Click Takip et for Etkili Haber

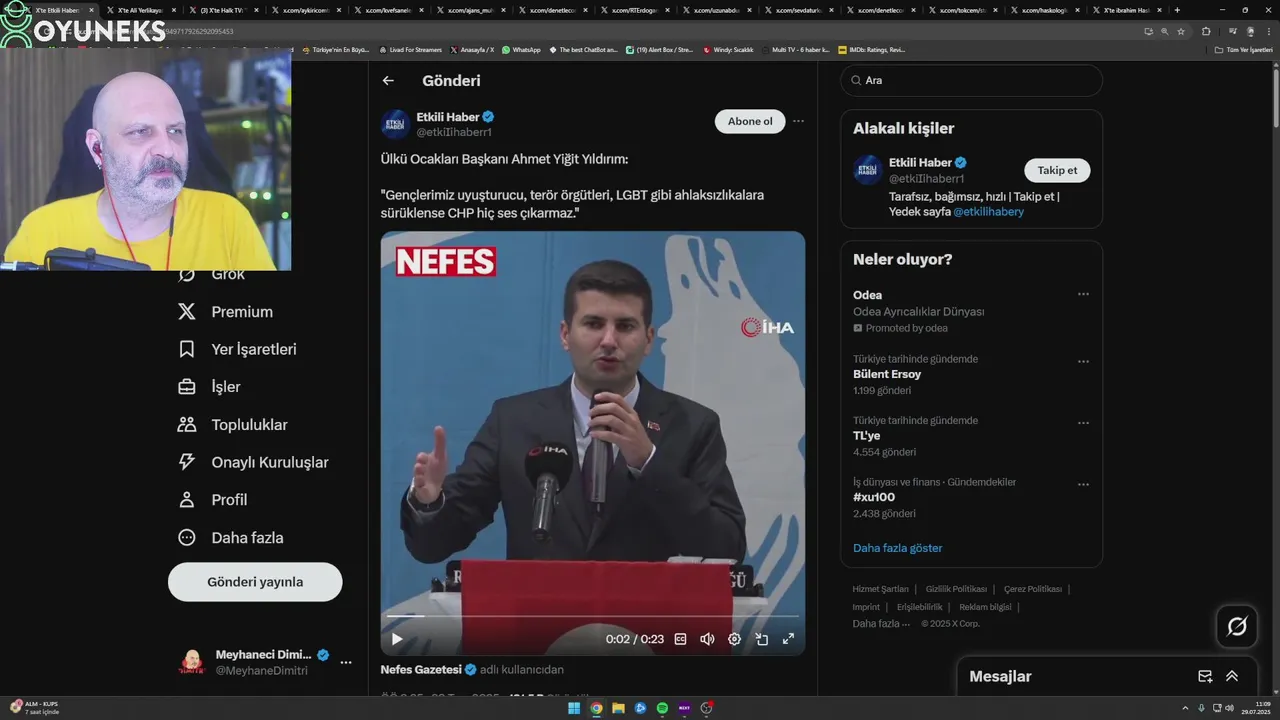(1057, 170)
